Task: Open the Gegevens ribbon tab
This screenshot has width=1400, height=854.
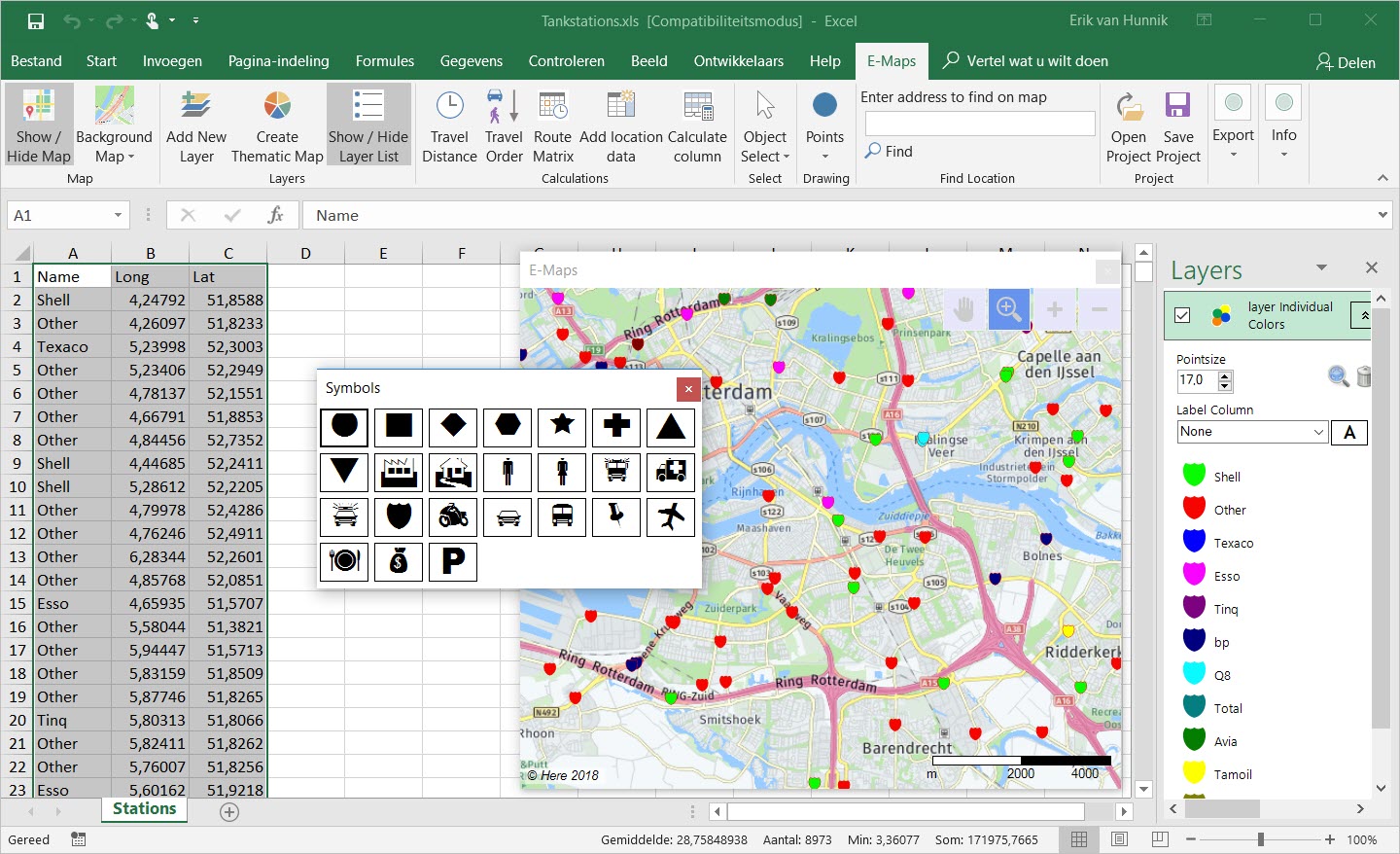Action: point(472,61)
